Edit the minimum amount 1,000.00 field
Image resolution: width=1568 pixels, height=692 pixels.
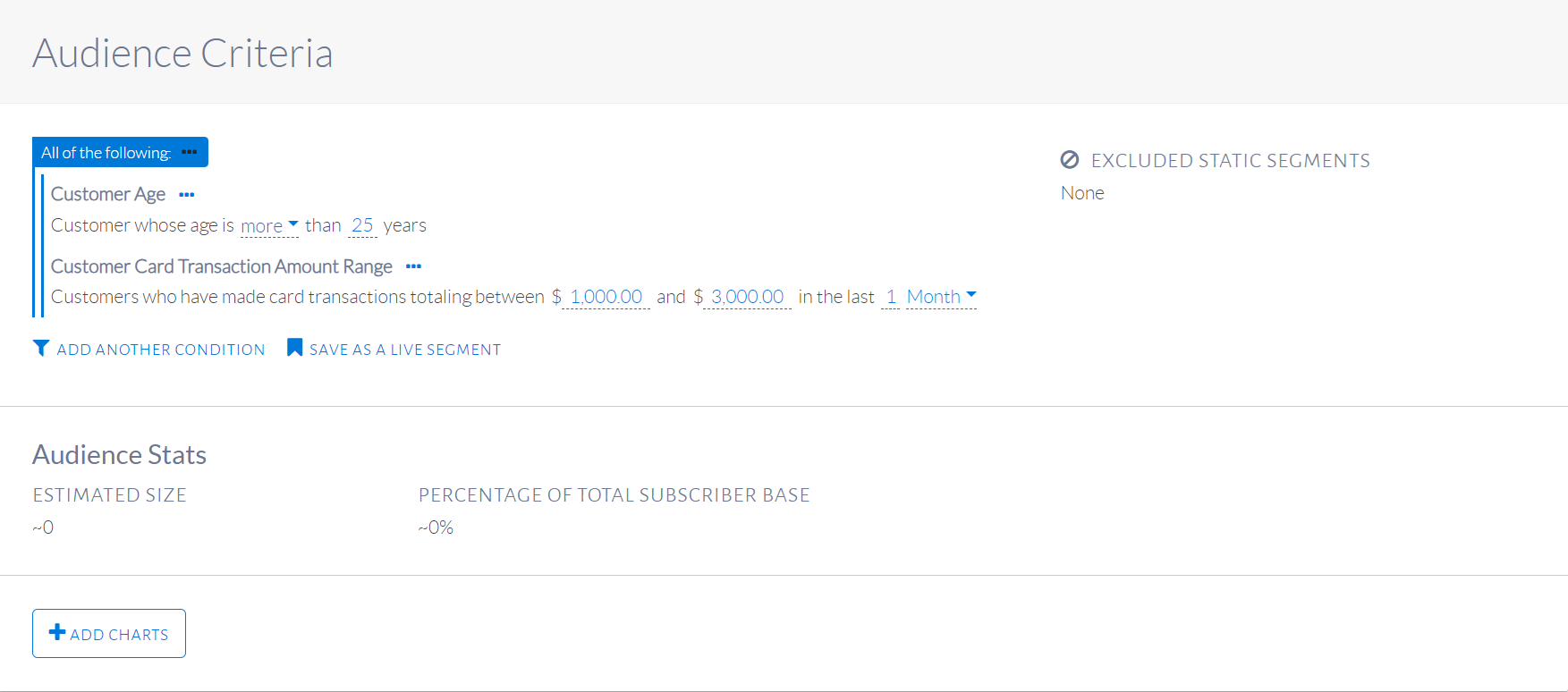click(x=606, y=297)
